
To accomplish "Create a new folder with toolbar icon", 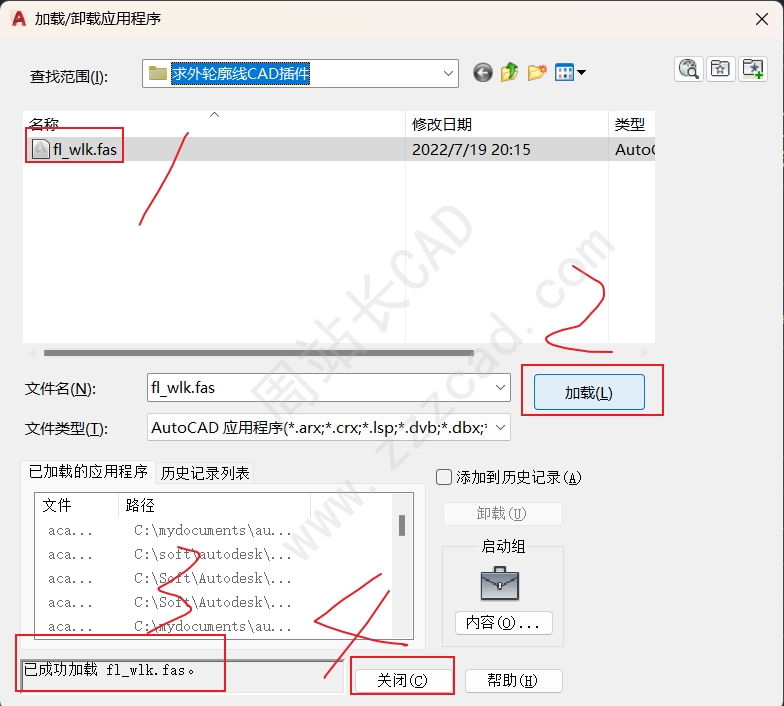I will pos(537,73).
